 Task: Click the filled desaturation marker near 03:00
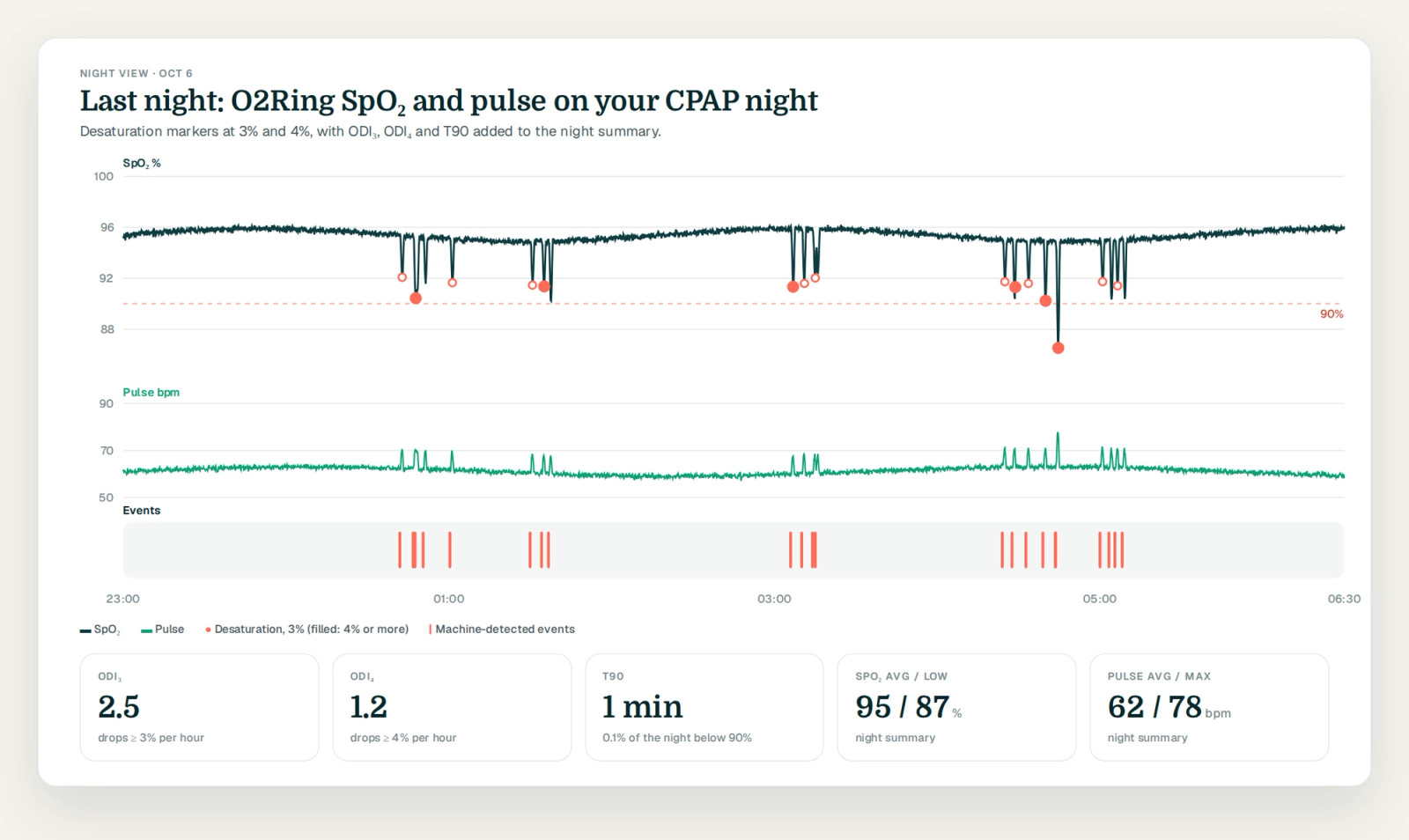click(793, 287)
